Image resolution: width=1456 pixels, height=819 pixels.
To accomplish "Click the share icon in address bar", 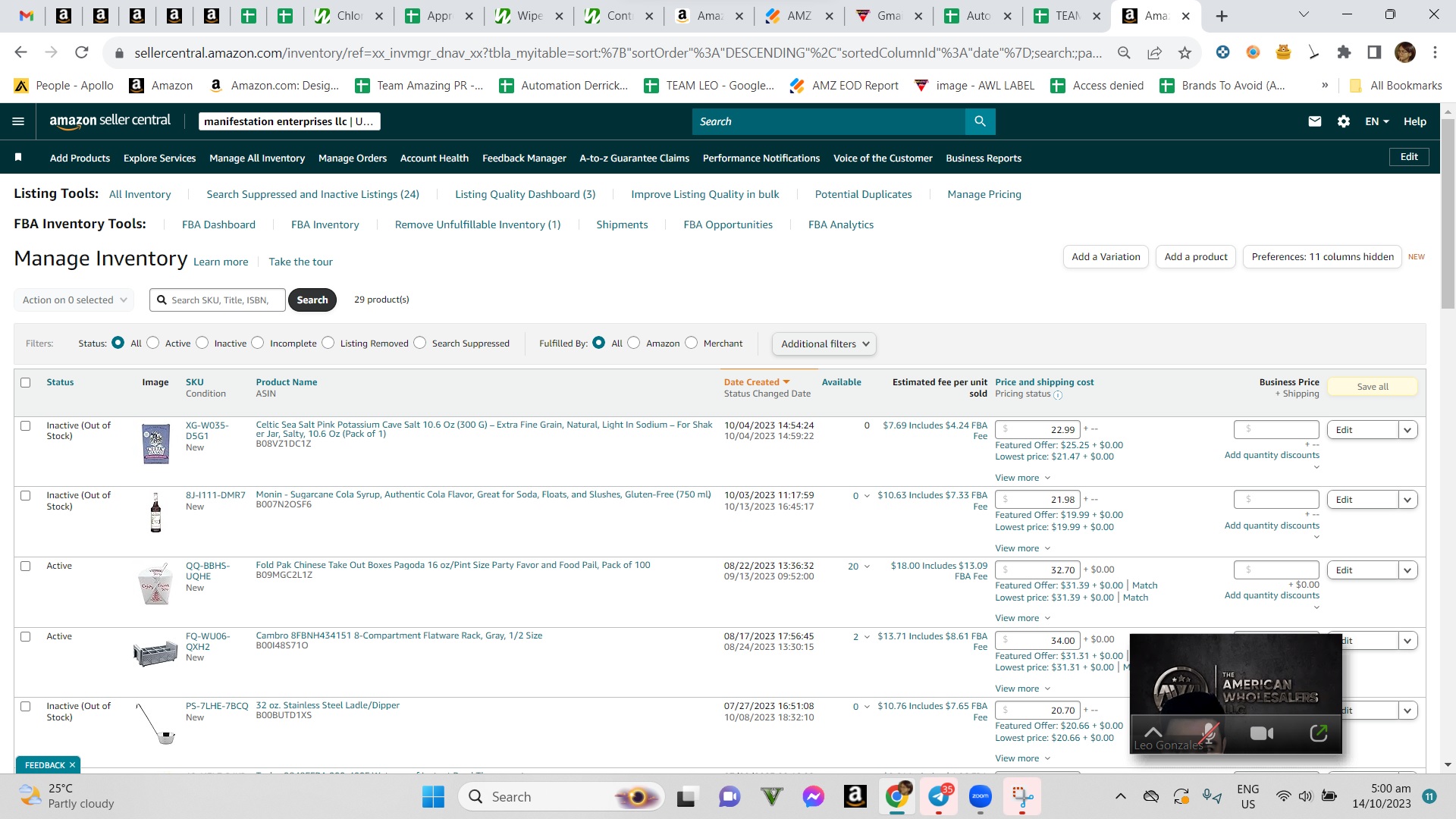I will (x=1154, y=52).
